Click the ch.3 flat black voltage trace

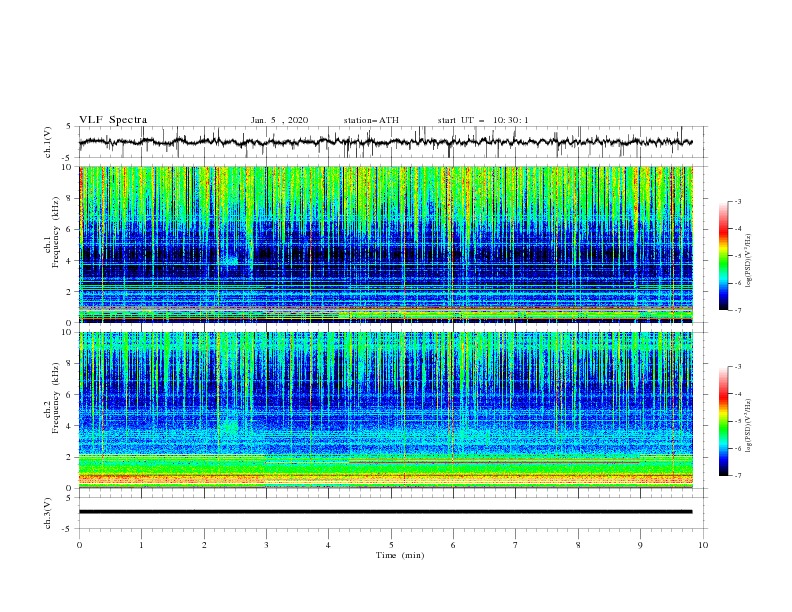point(385,512)
